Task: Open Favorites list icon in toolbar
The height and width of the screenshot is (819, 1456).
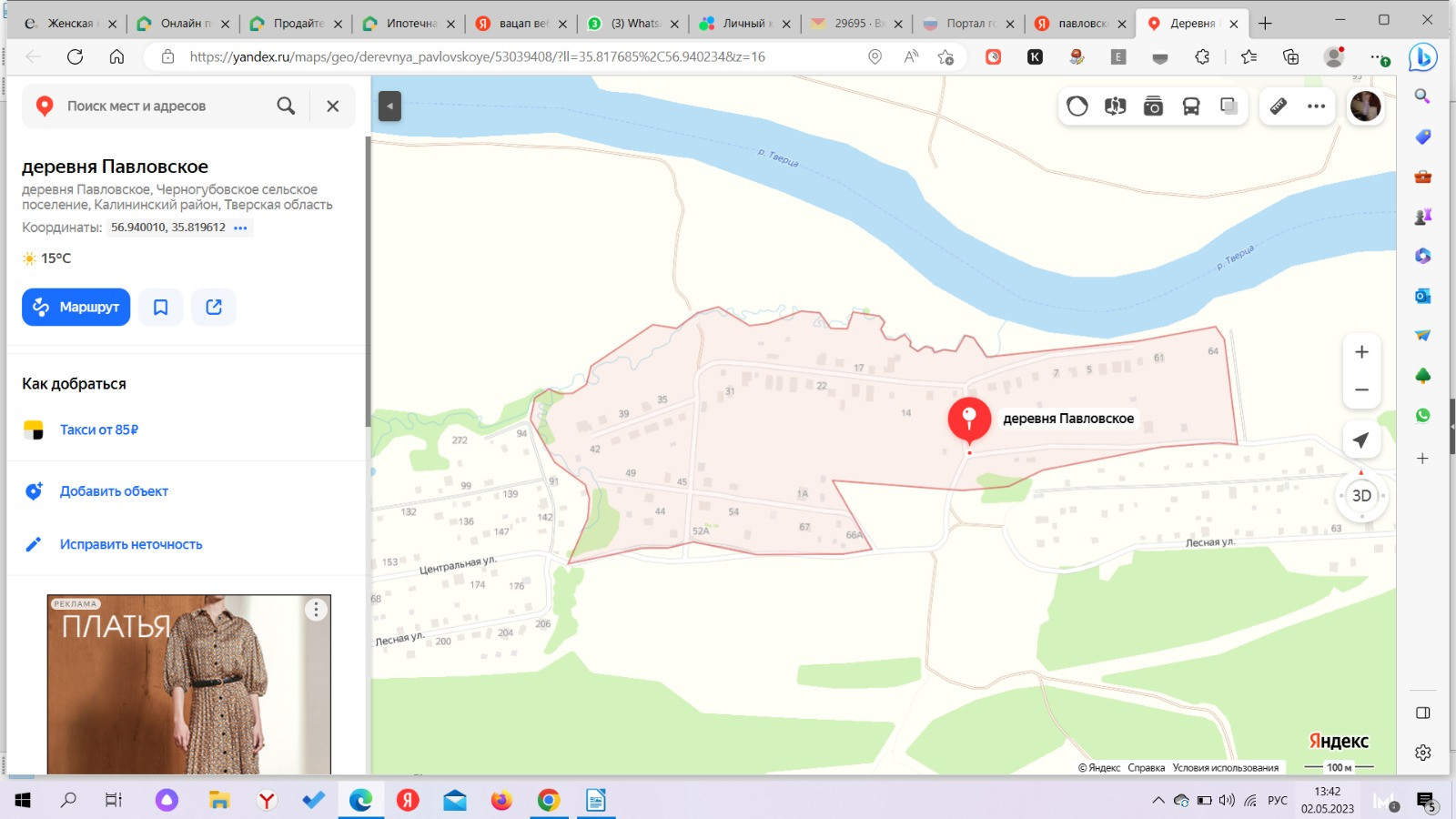Action: (1249, 56)
